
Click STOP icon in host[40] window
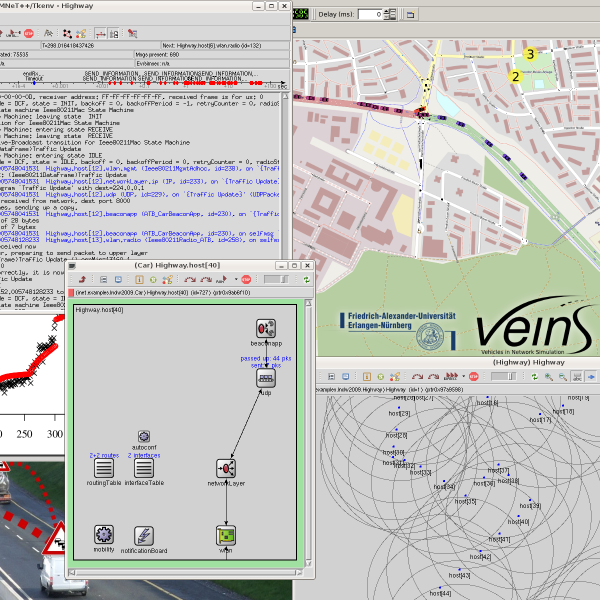pos(246,279)
